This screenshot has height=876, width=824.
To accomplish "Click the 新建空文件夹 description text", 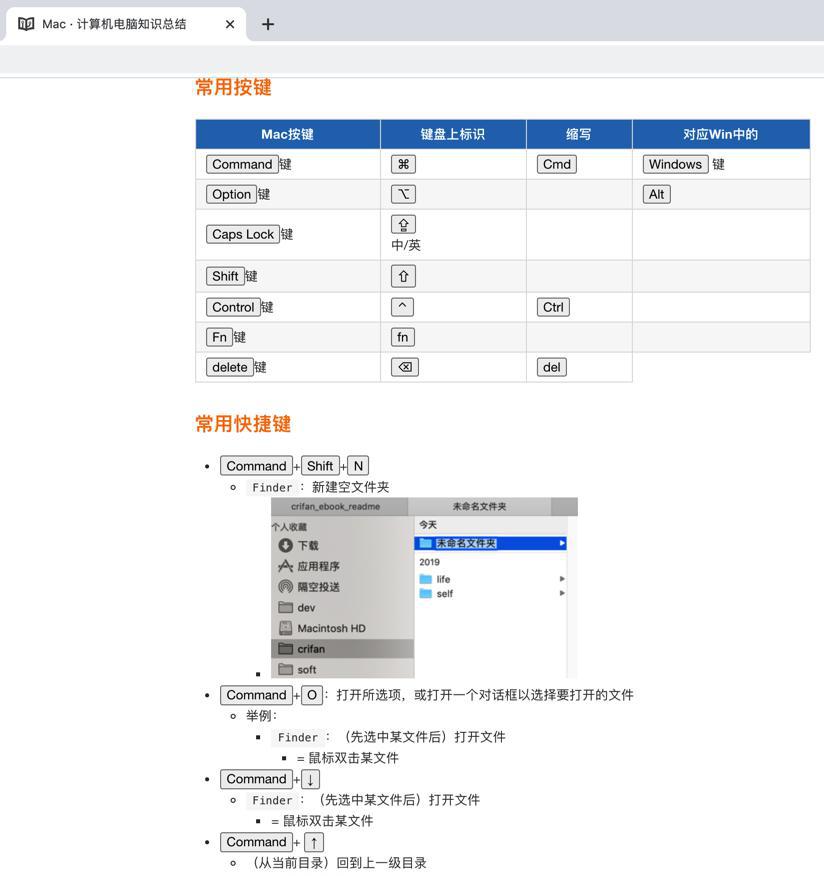I will pyautogui.click(x=350, y=487).
